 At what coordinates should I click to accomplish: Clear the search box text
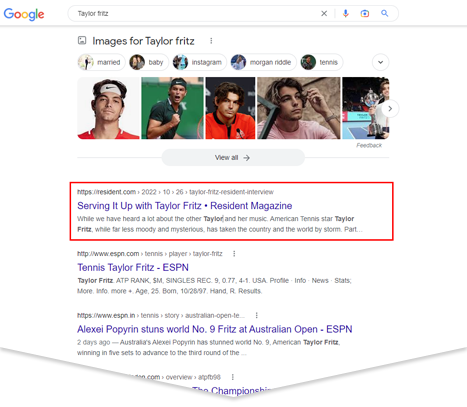click(x=324, y=14)
